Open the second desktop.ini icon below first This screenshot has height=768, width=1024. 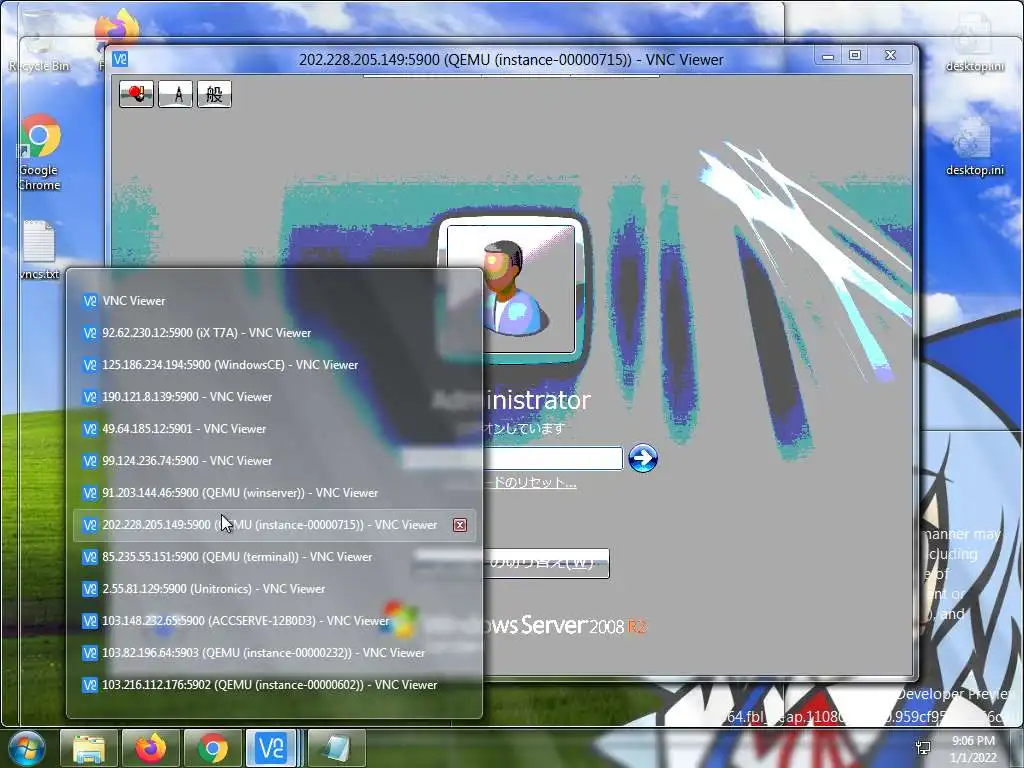pyautogui.click(x=974, y=148)
